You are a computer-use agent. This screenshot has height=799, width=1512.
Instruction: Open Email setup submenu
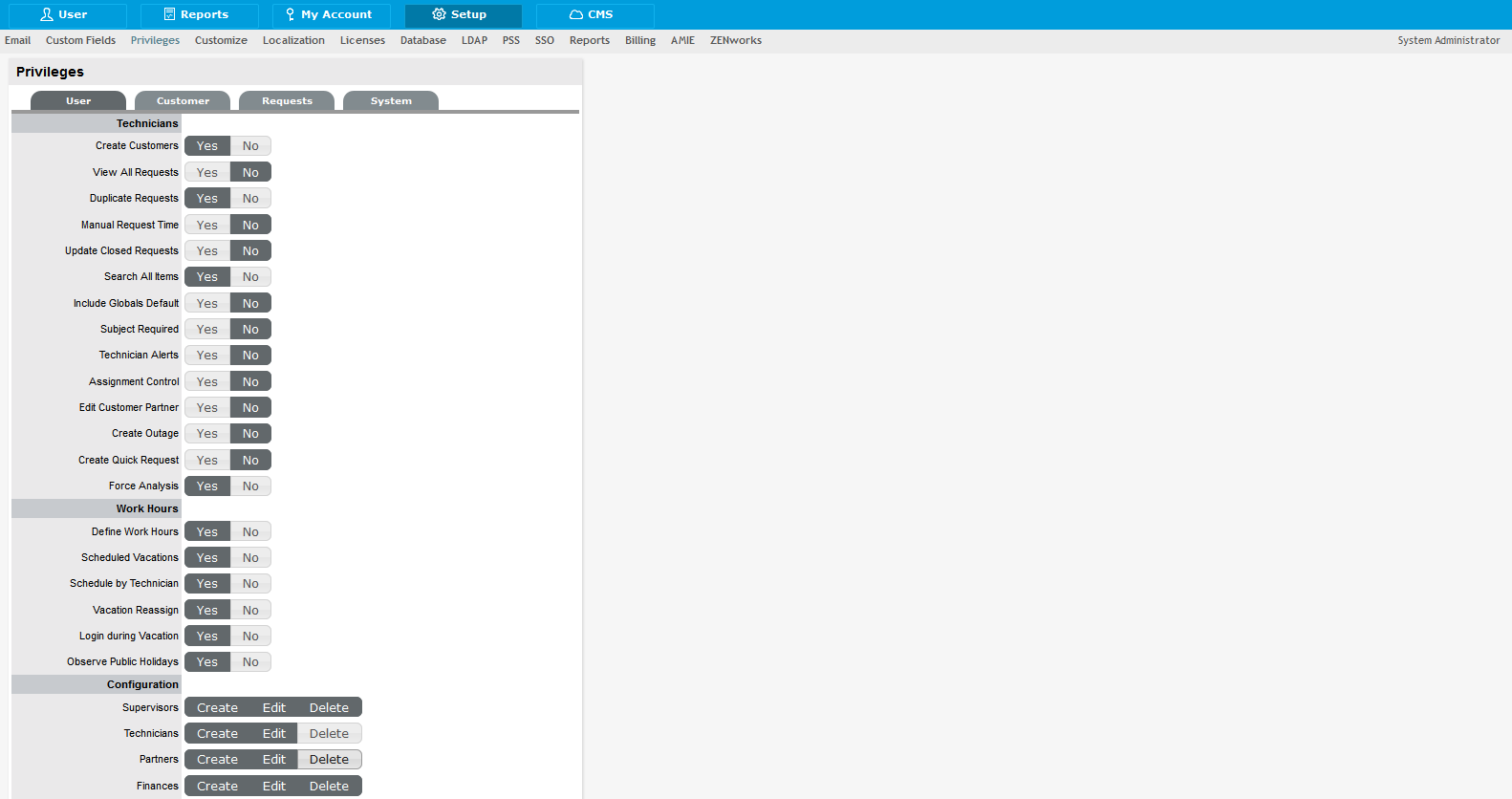(x=17, y=41)
